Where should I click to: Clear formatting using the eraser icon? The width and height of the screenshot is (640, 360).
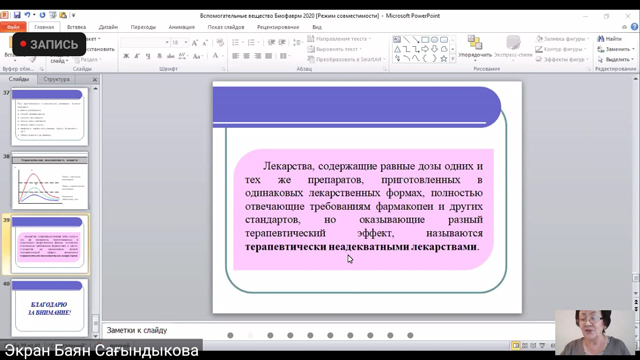[220, 42]
